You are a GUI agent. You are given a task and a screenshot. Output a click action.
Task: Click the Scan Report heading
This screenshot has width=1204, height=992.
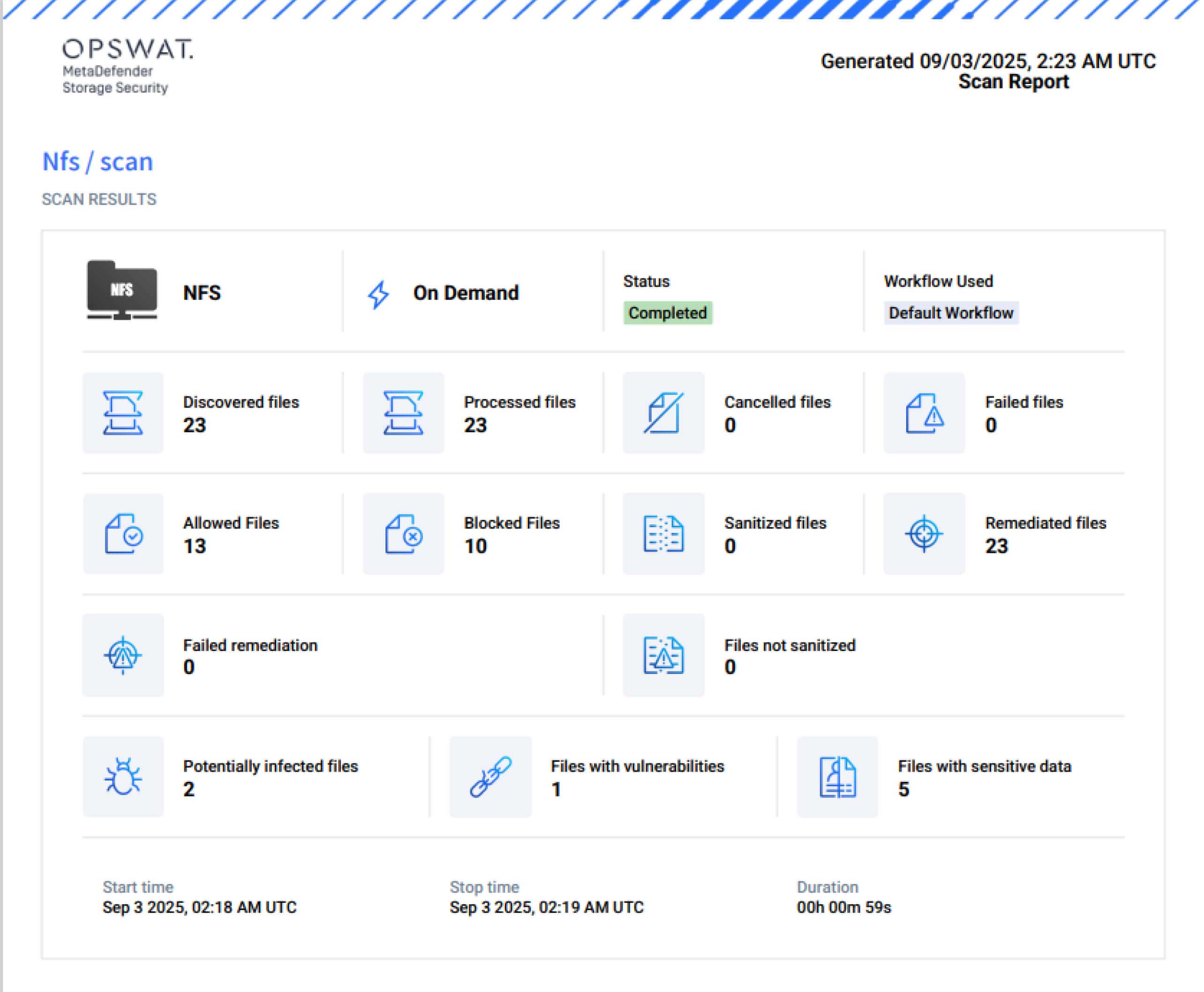click(1013, 82)
